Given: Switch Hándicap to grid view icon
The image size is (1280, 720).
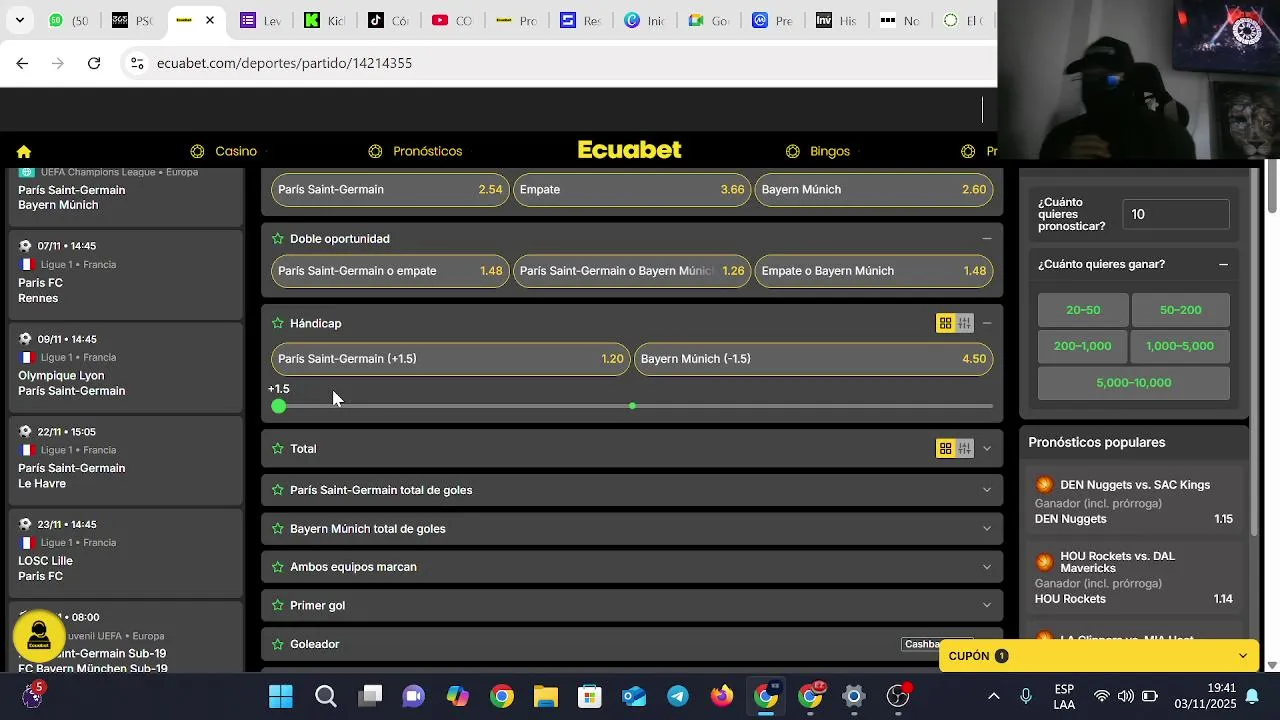Looking at the screenshot, I should click(x=945, y=323).
